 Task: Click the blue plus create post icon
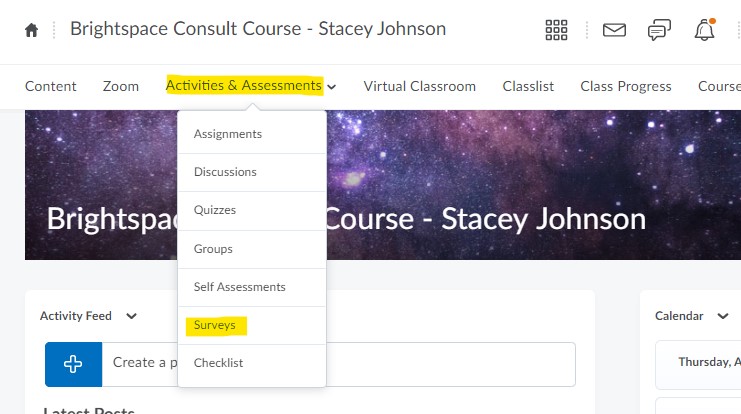(73, 364)
